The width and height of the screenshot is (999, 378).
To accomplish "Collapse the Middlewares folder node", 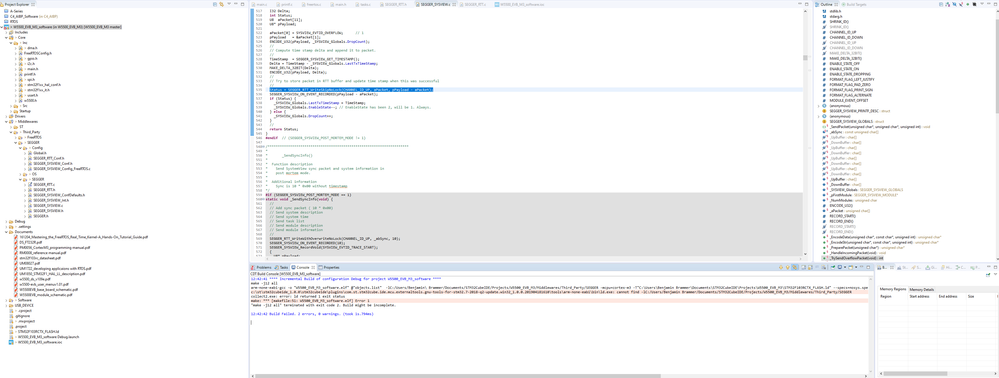I will [6, 121].
